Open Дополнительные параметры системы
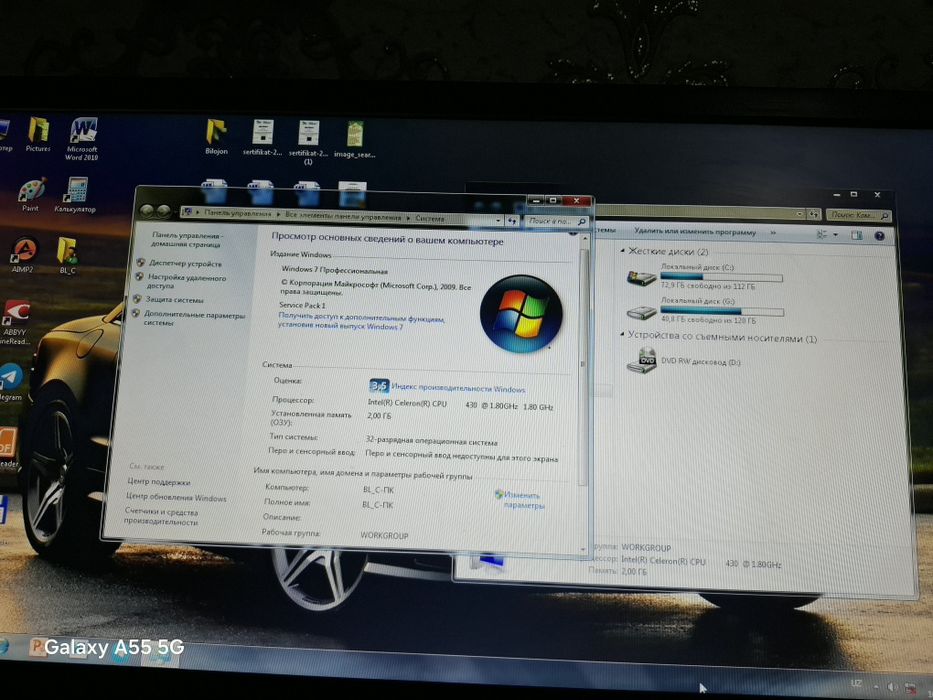 point(194,318)
